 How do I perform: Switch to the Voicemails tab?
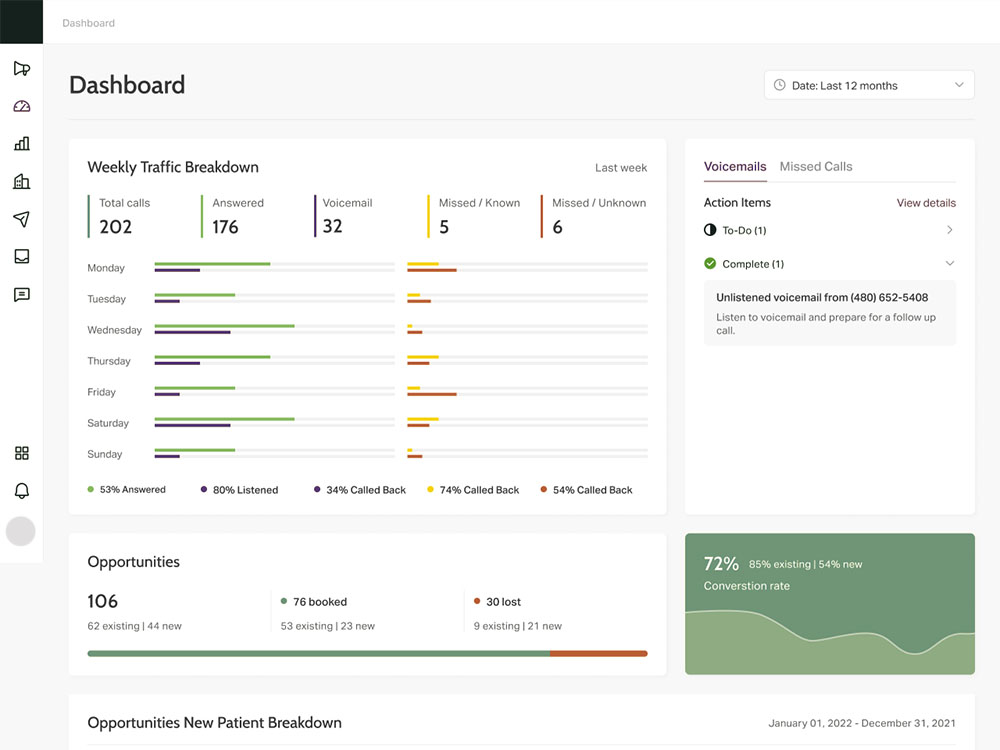click(735, 166)
